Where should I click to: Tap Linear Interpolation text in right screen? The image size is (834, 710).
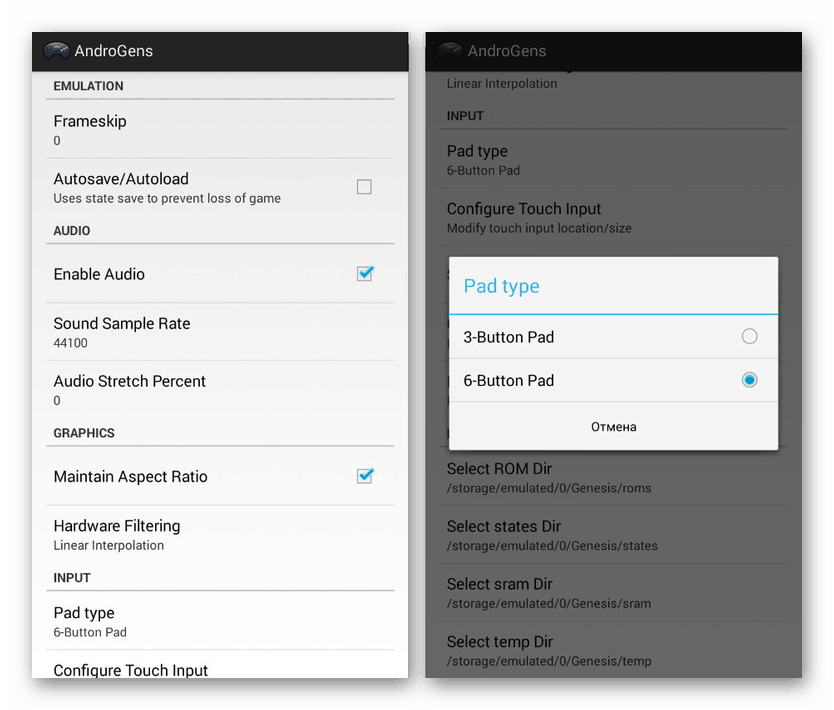(x=502, y=83)
